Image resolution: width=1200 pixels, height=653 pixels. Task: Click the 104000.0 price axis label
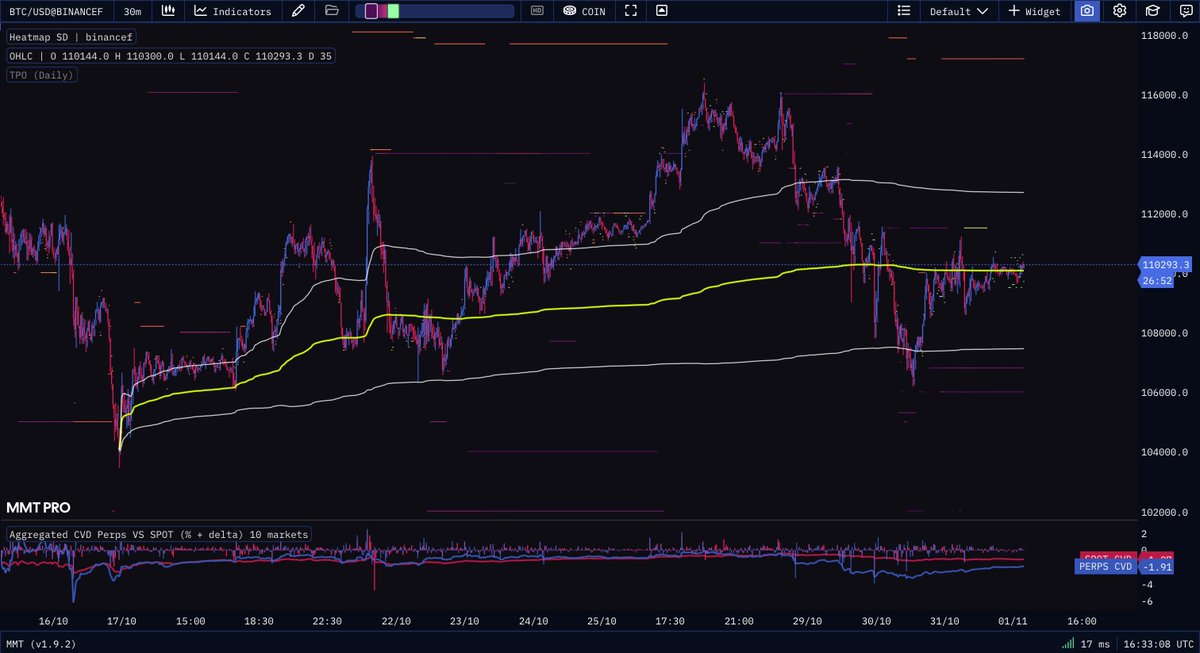(x=1165, y=453)
